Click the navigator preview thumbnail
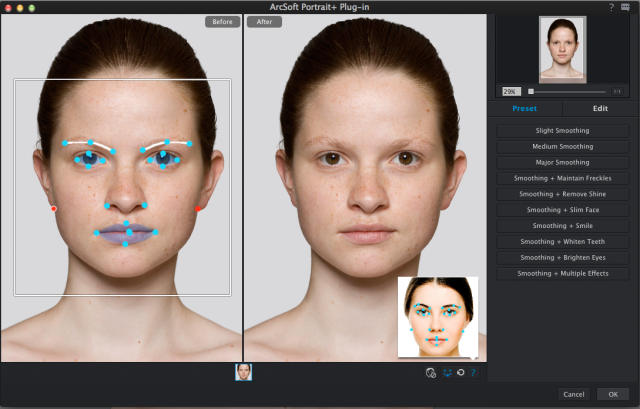The height and width of the screenshot is (409, 640). pos(562,49)
